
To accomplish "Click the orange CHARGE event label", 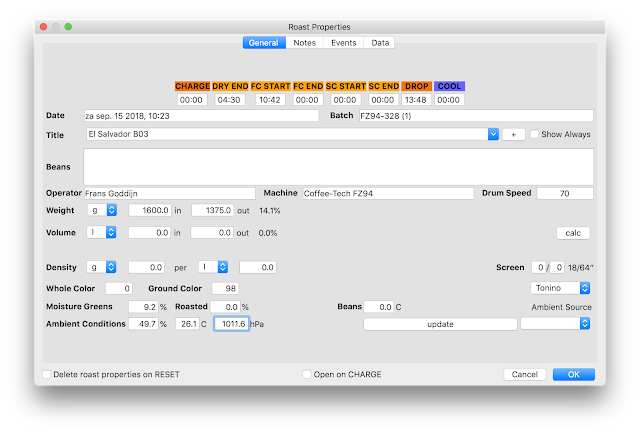I will [192, 86].
